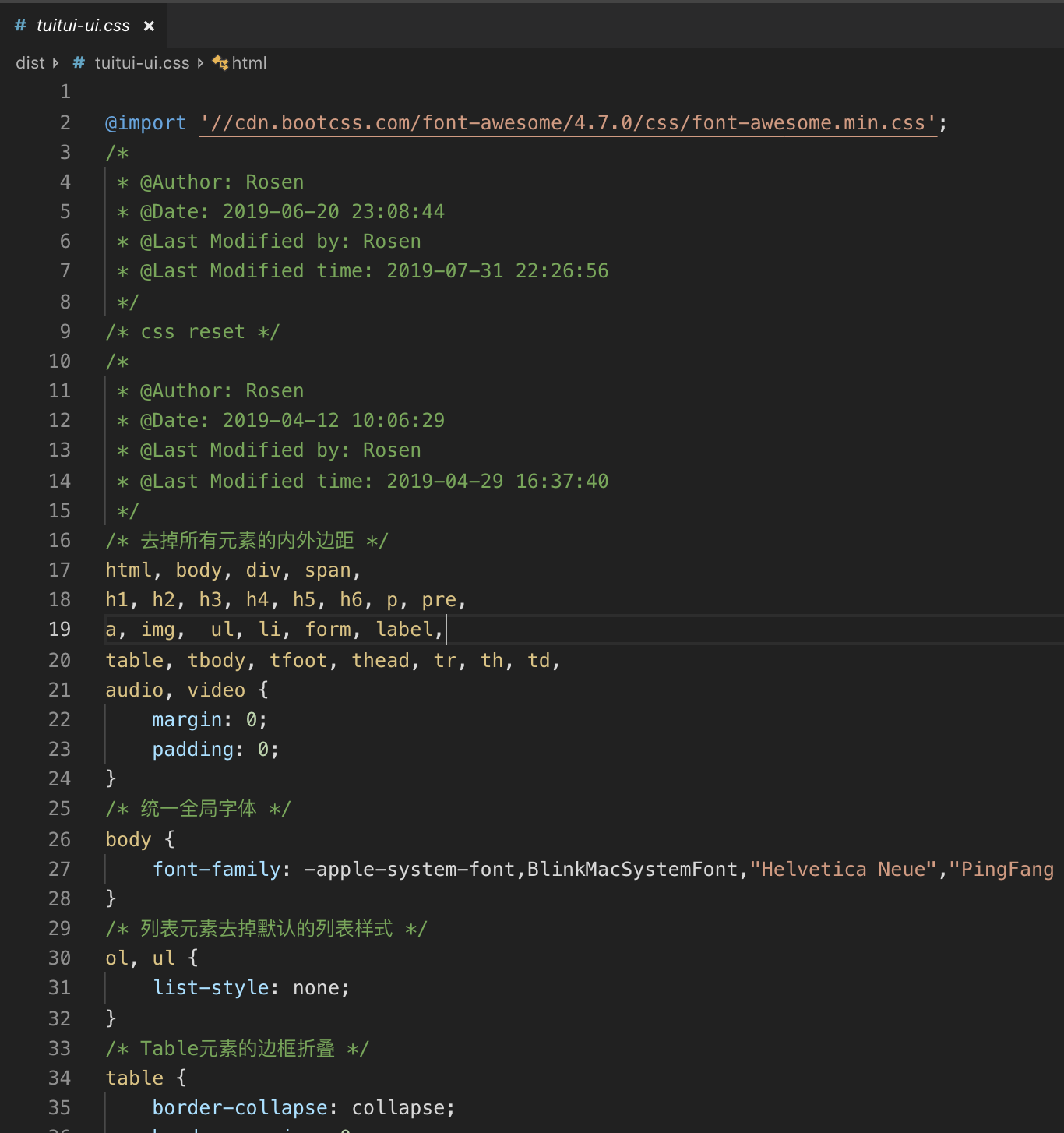Click the comment '去掉所有元素的内外边距'
This screenshot has height=1133, width=1064.
(247, 541)
